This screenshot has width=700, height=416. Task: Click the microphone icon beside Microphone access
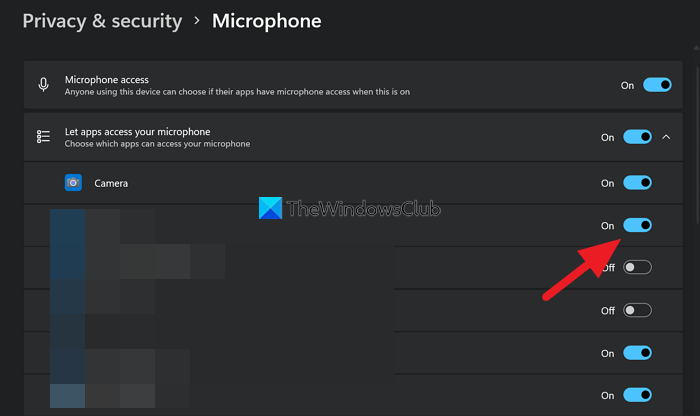click(x=43, y=85)
